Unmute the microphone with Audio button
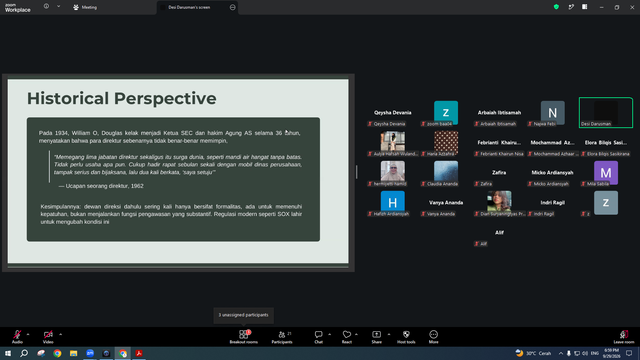Image resolution: width=640 pixels, height=360 pixels. coord(17,337)
